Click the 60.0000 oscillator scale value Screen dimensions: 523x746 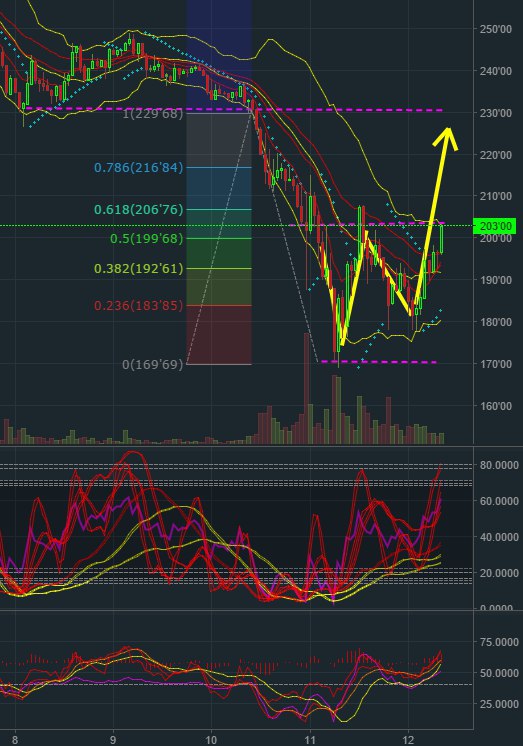499,501
